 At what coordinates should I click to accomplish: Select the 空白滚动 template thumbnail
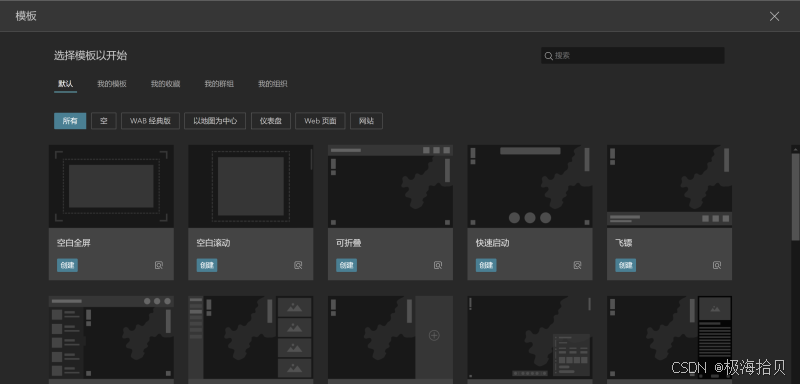pos(251,186)
